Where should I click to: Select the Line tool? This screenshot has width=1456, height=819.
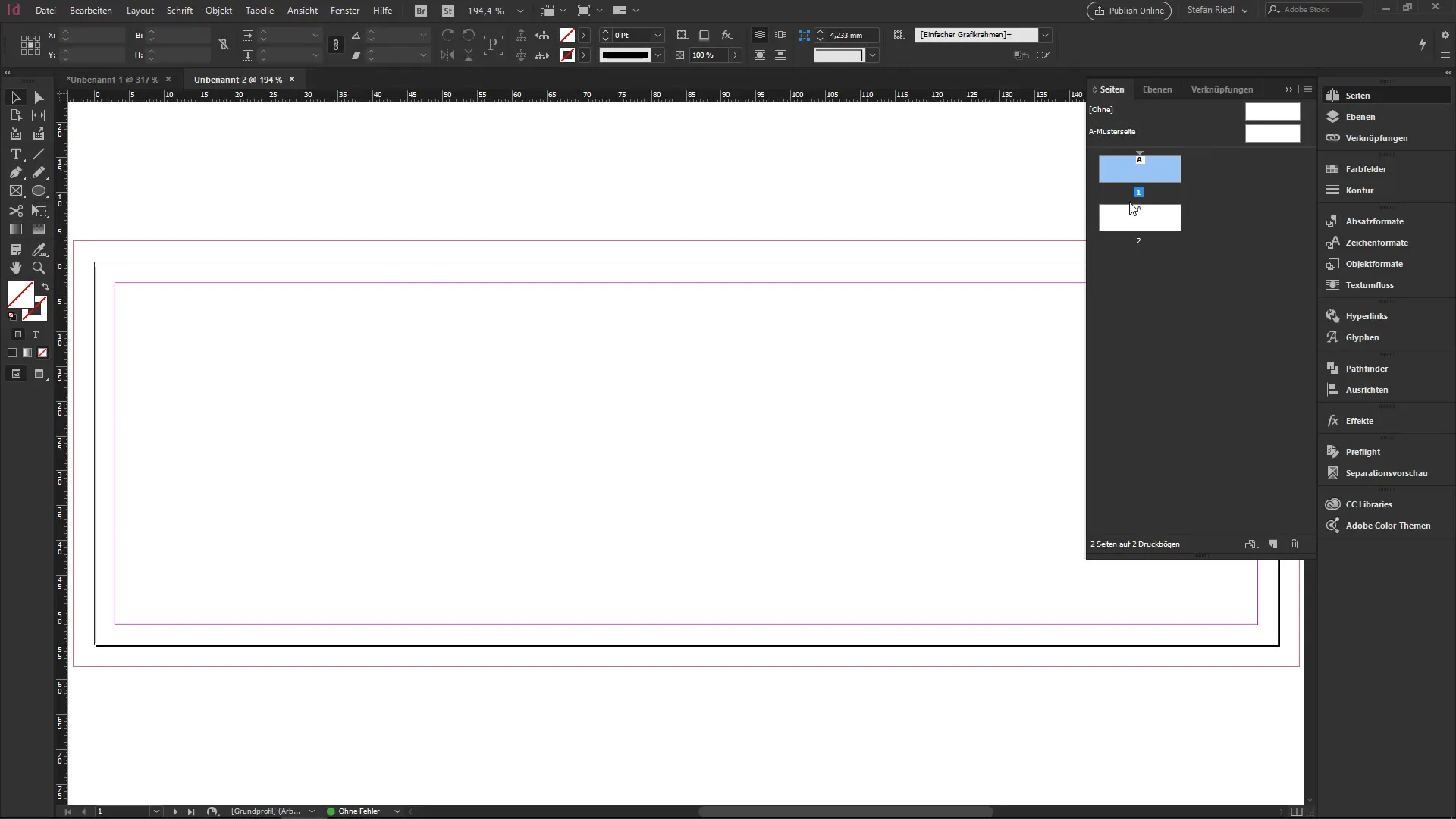point(39,154)
